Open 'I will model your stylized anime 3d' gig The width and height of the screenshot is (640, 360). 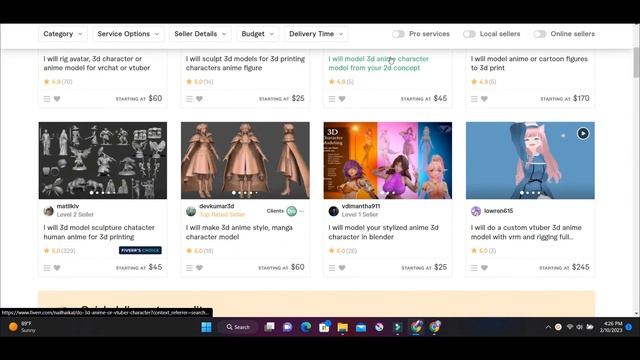click(384, 232)
